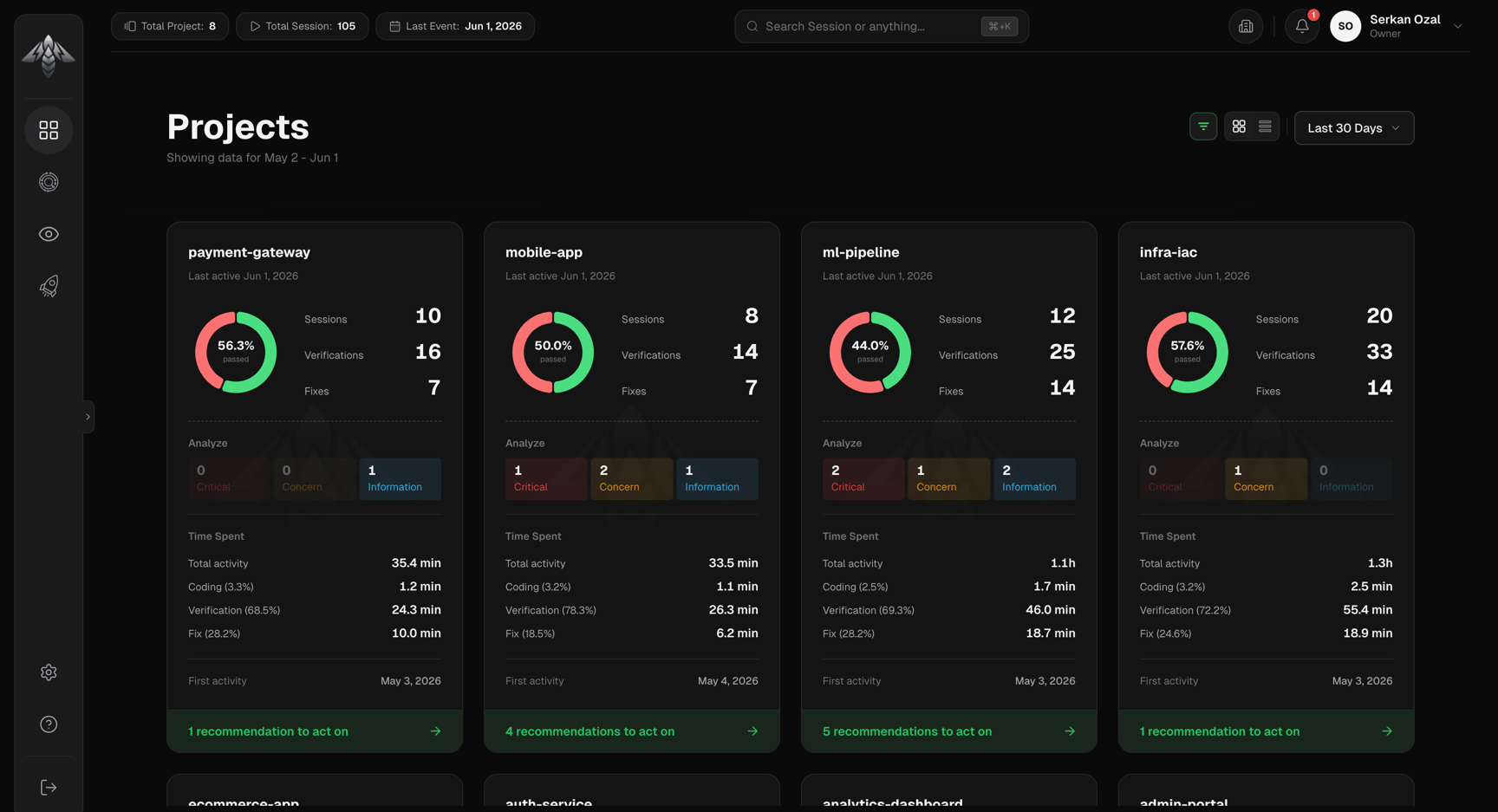Screen dimensions: 1498x812
Task: Open the Last 30 Days dropdown
Action: (x=1354, y=127)
